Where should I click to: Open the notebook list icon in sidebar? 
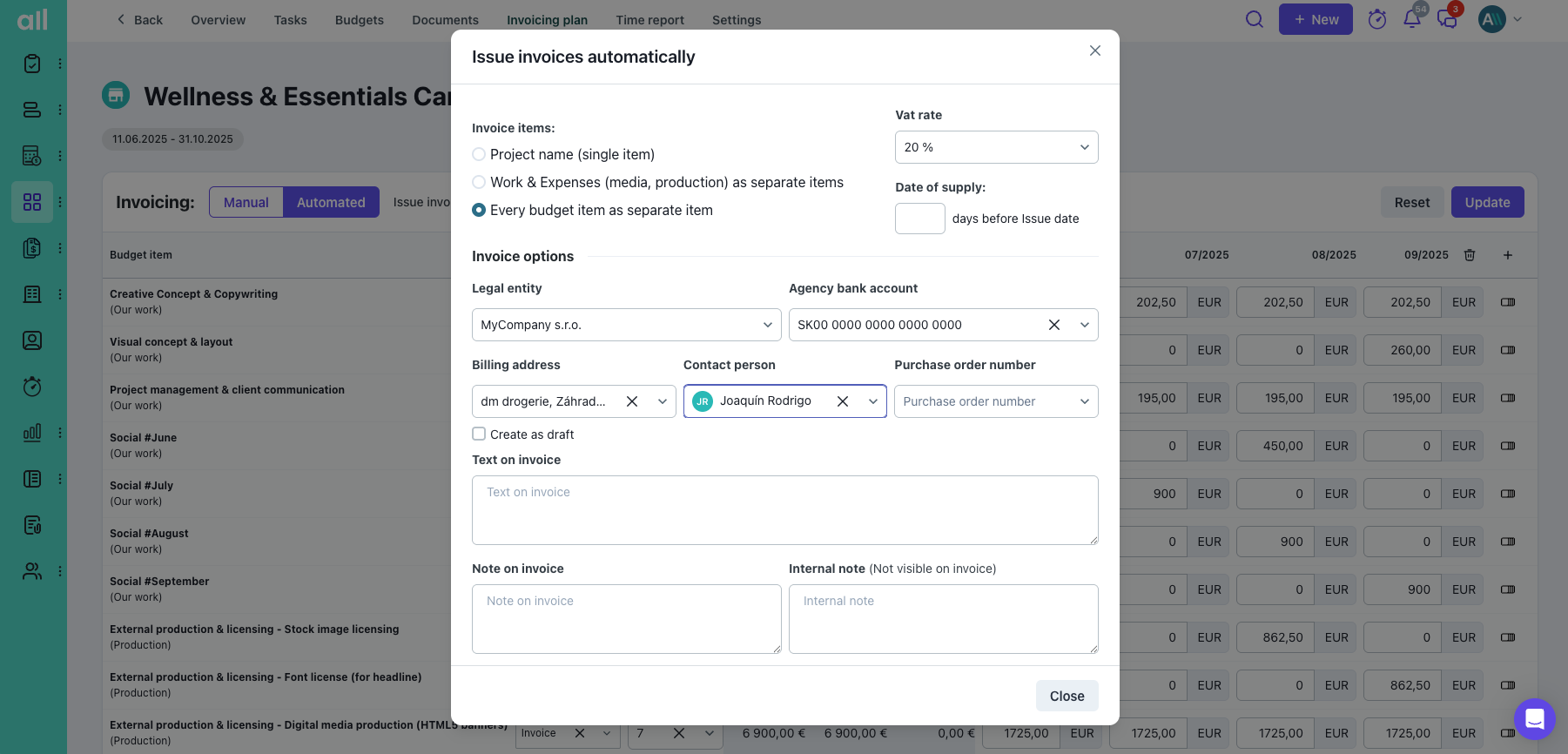(x=32, y=479)
